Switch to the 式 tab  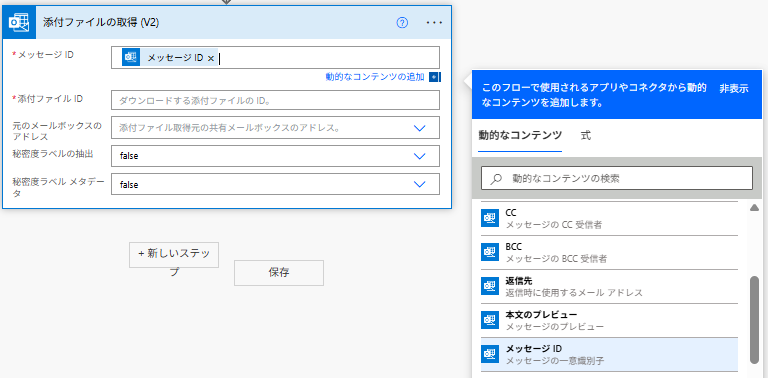585,136
